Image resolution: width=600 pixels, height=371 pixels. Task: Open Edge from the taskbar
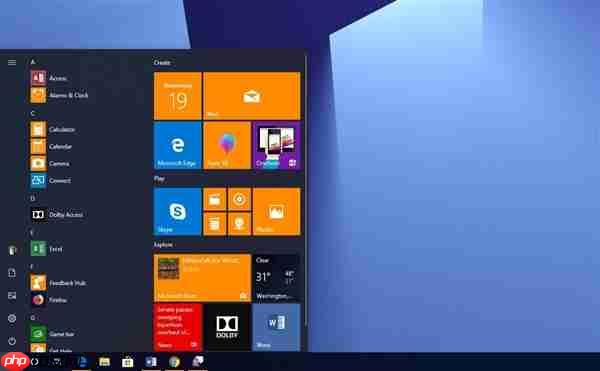pyautogui.click(x=82, y=362)
